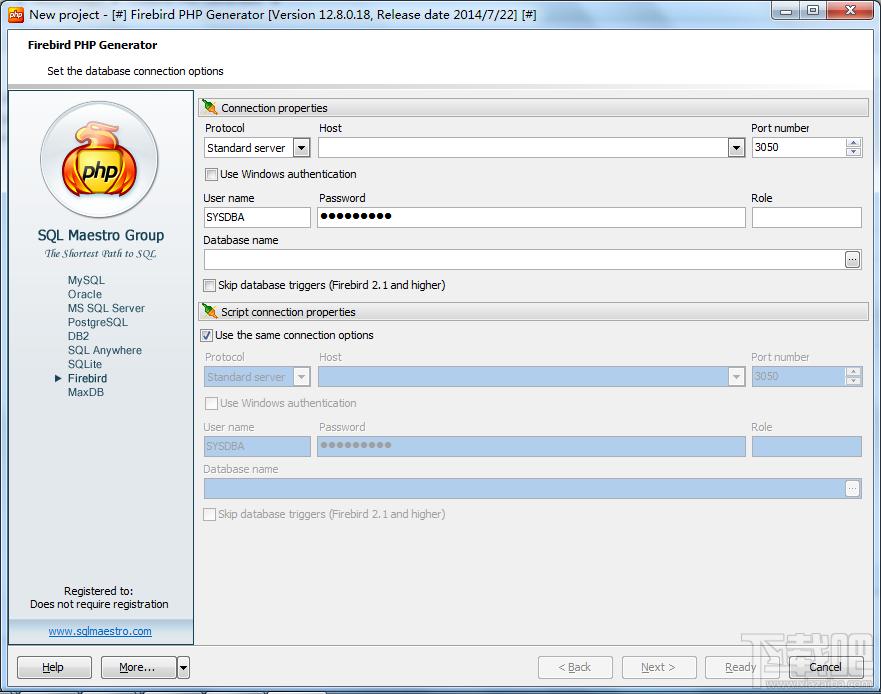Open the database name browse button
Screen dimensions: 881x694
pyautogui.click(x=852, y=260)
